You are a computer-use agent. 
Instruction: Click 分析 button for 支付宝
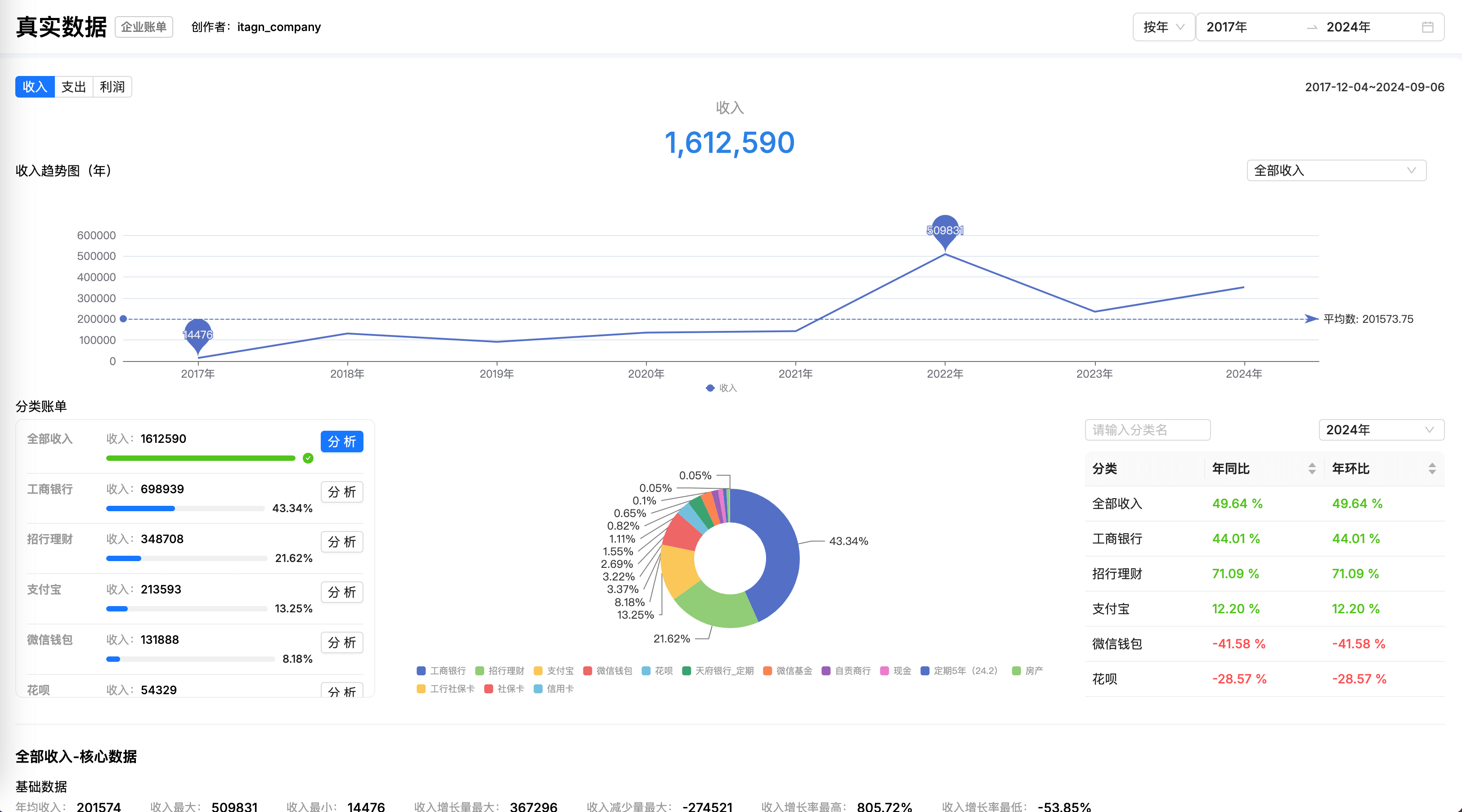pyautogui.click(x=342, y=593)
